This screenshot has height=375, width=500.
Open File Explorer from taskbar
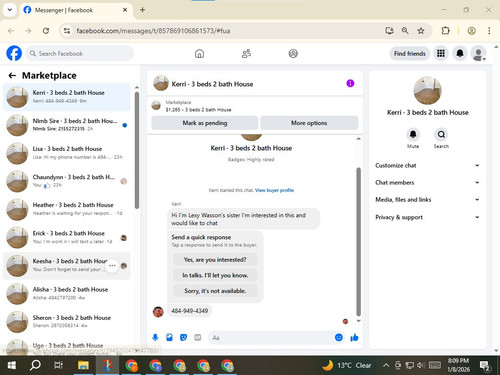[83, 365]
